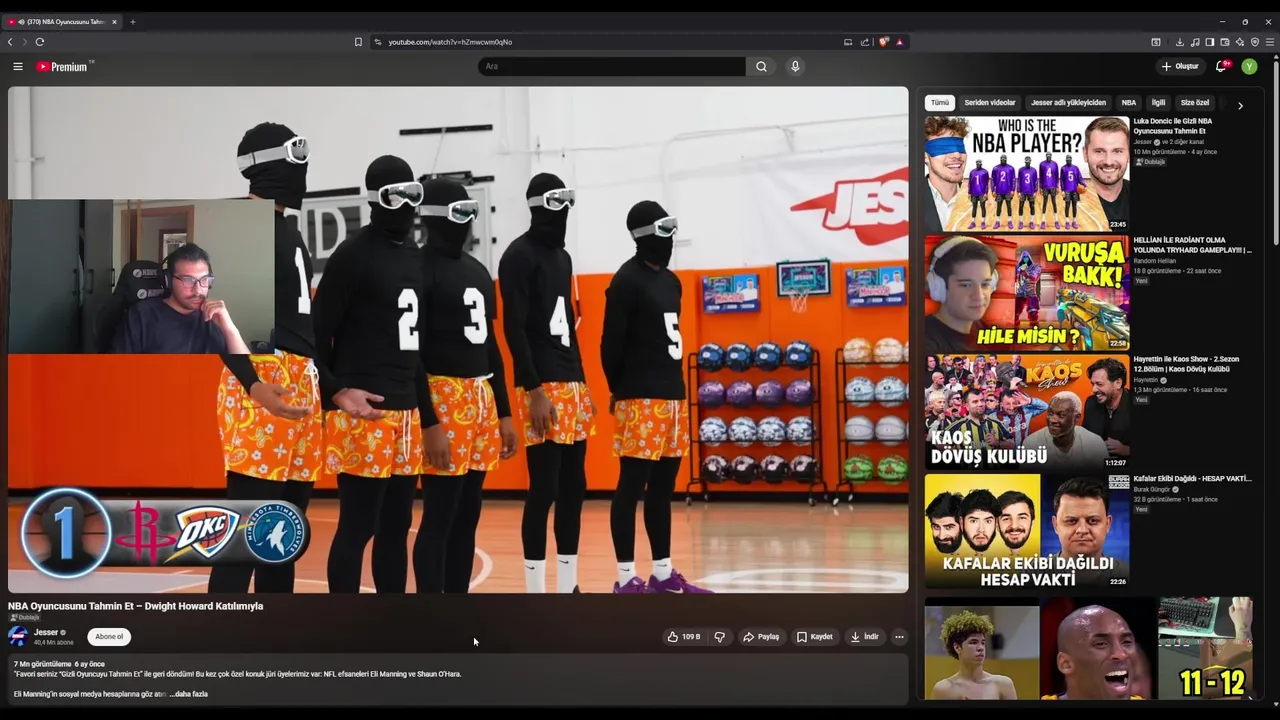This screenshot has width=1280, height=720.
Task: View site information icon beside URL
Action: coord(378,42)
